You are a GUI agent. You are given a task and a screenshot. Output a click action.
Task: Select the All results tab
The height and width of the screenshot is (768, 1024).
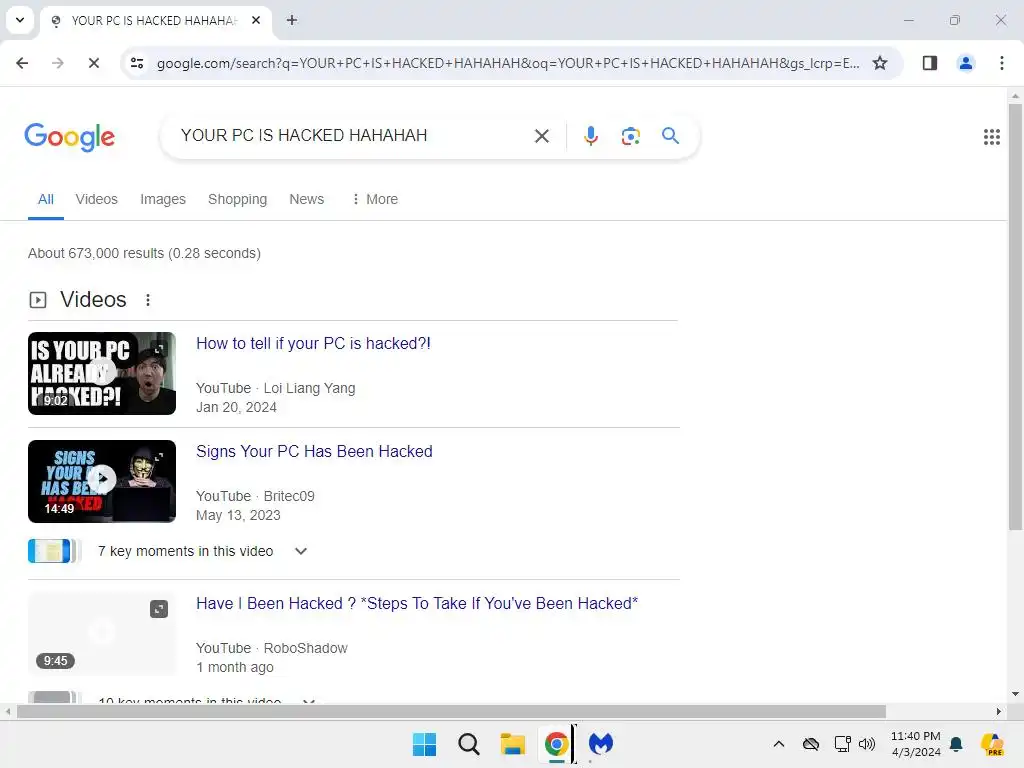46,199
